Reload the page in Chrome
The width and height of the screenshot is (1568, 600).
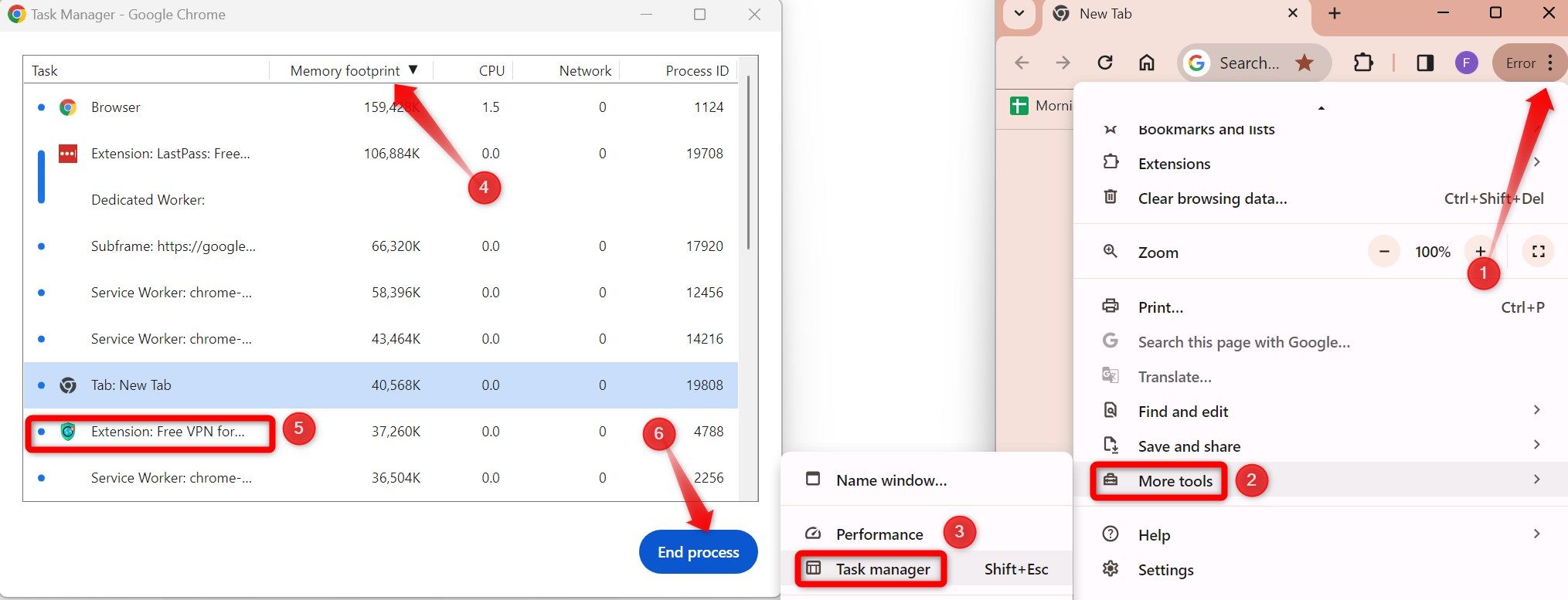(1105, 63)
